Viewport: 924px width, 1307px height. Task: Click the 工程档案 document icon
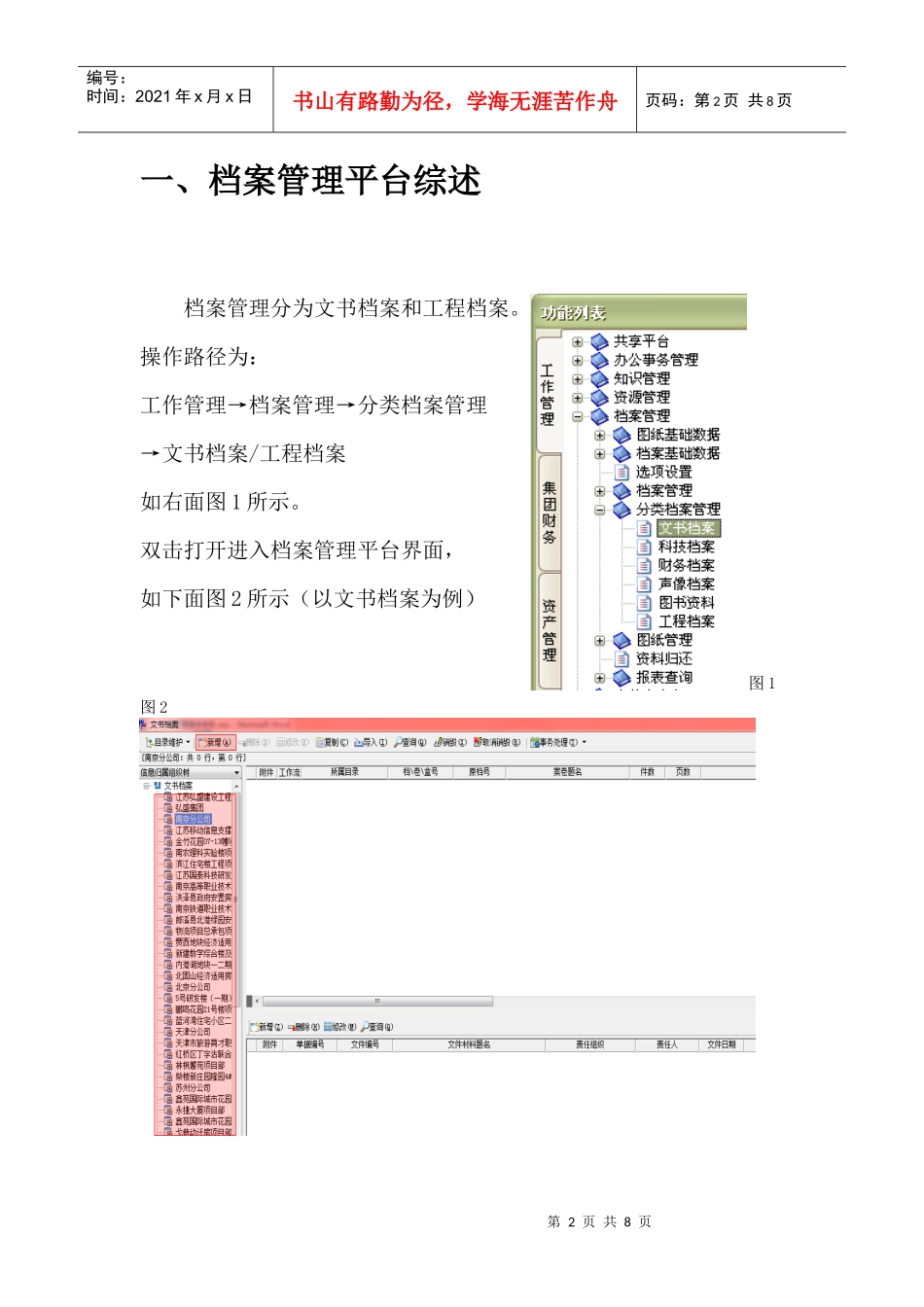[645, 620]
